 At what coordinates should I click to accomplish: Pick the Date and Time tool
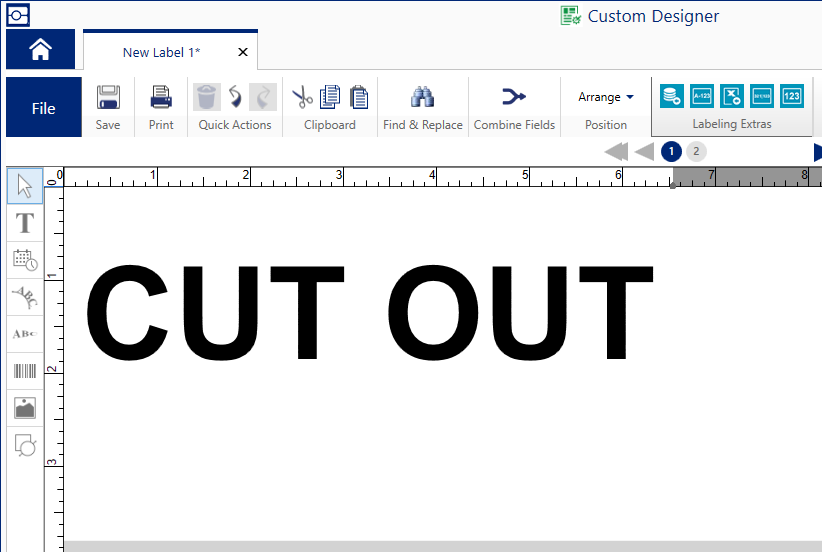coord(25,260)
